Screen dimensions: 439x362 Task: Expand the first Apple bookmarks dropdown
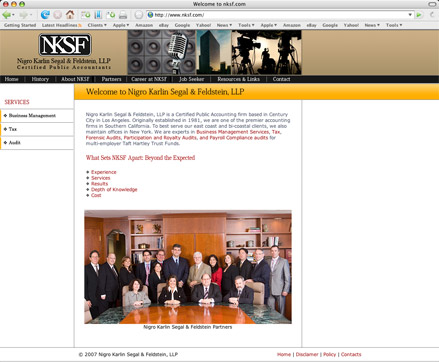[x=121, y=25]
